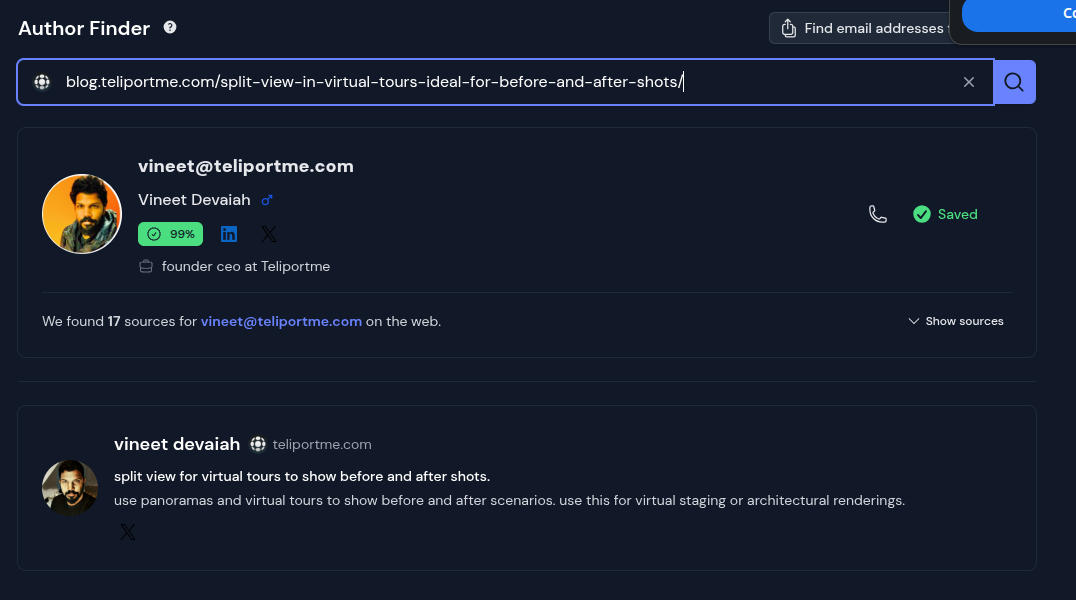Click the green Saved check button
1076x600 pixels.
pyautogui.click(x=945, y=214)
